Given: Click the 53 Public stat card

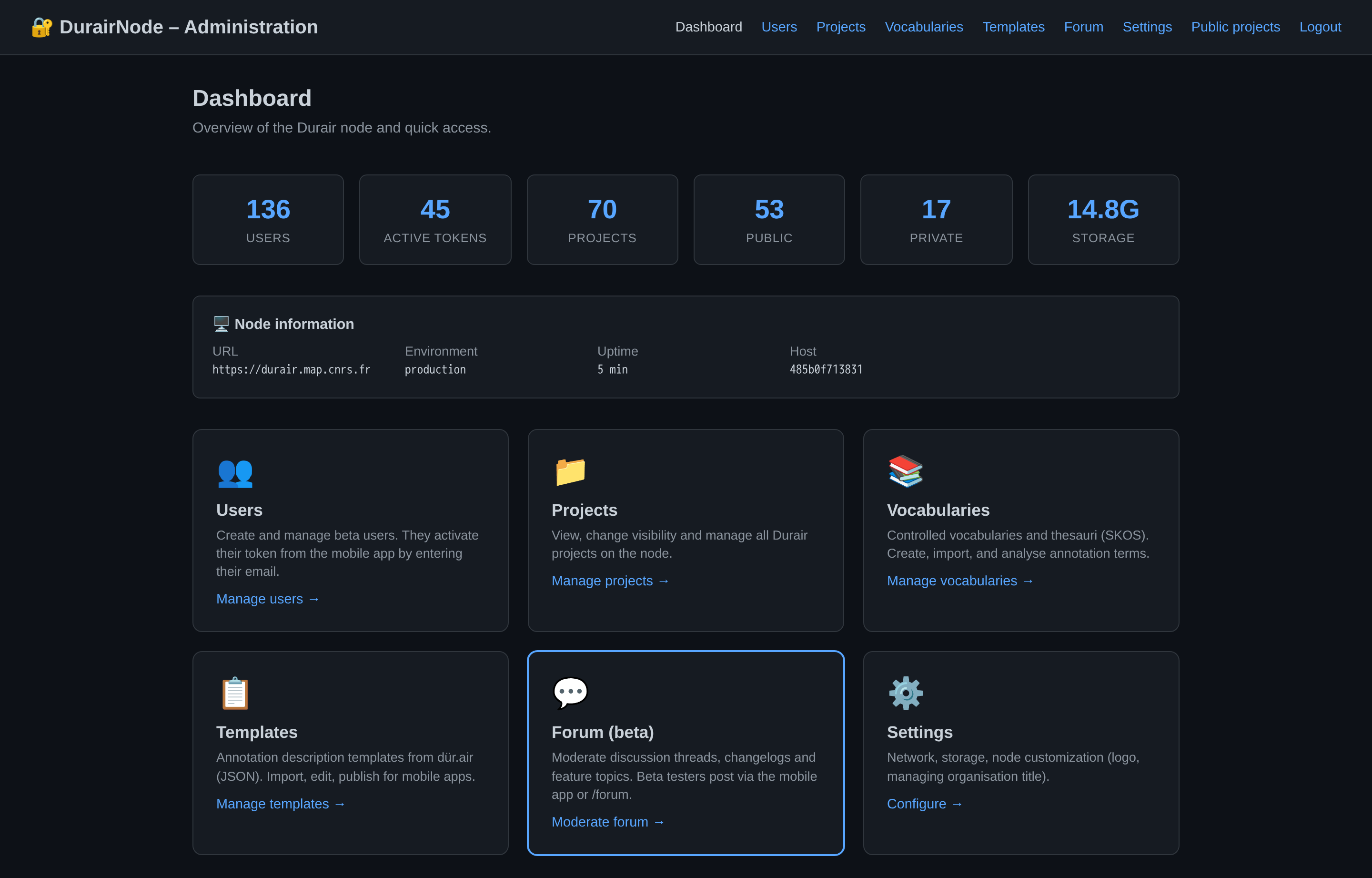Looking at the screenshot, I should [x=769, y=219].
